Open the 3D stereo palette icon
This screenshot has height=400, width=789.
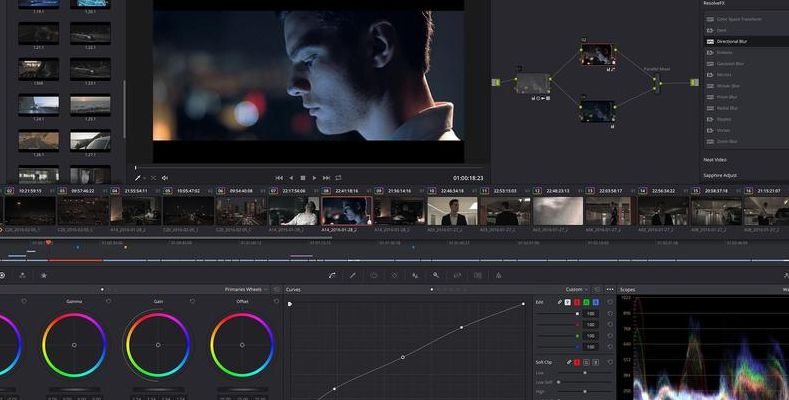click(478, 275)
